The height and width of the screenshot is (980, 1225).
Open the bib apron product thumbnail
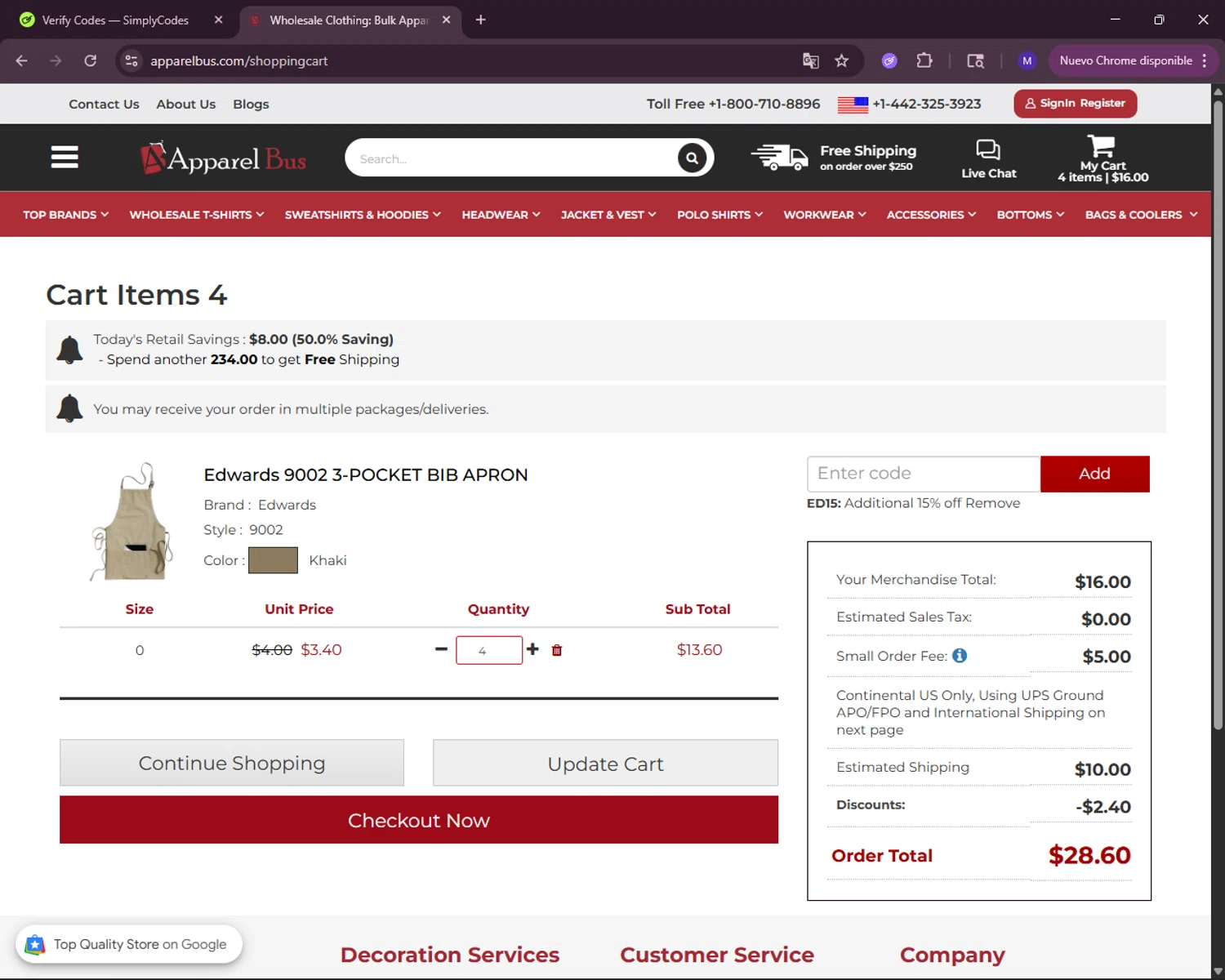[132, 521]
